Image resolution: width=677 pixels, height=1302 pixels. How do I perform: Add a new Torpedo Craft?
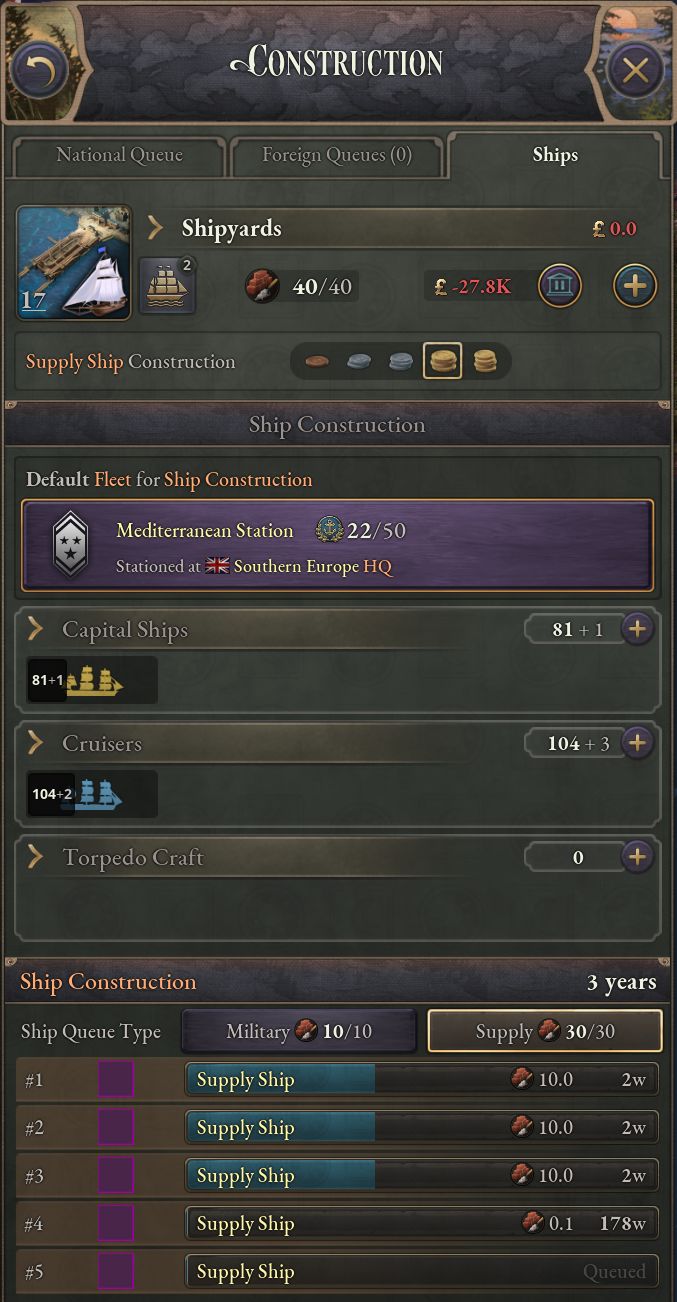pos(637,856)
